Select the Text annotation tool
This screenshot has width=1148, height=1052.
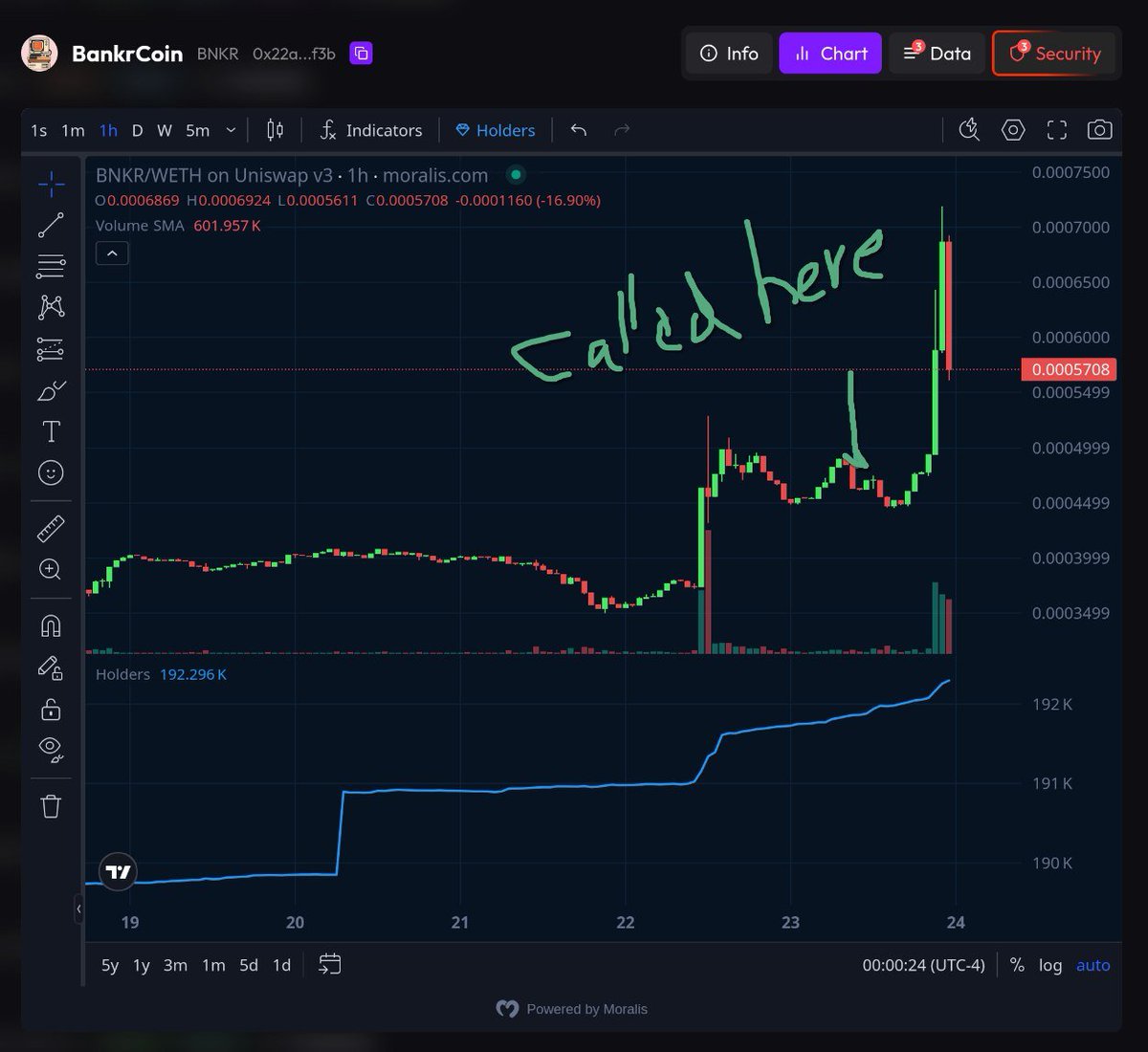pos(51,431)
